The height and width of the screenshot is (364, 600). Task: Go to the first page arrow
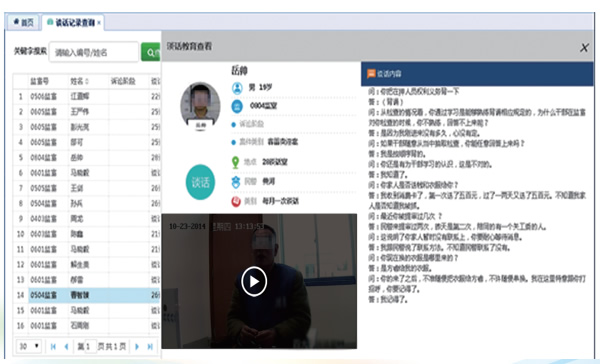[53, 347]
